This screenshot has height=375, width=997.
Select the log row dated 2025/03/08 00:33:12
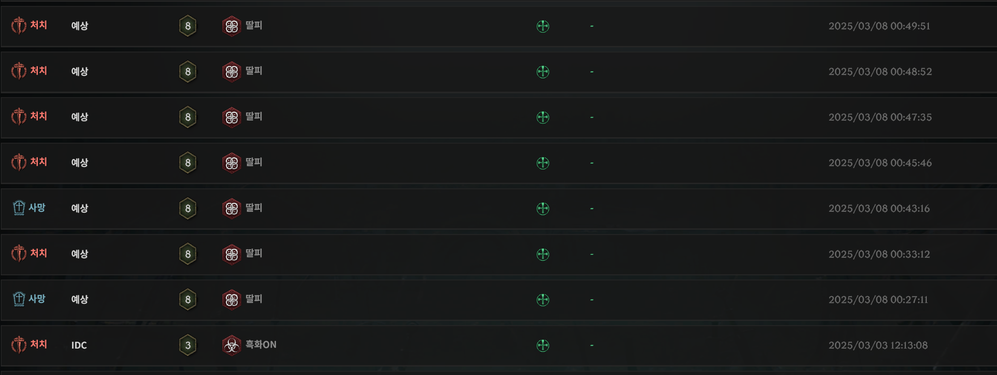tap(498, 254)
